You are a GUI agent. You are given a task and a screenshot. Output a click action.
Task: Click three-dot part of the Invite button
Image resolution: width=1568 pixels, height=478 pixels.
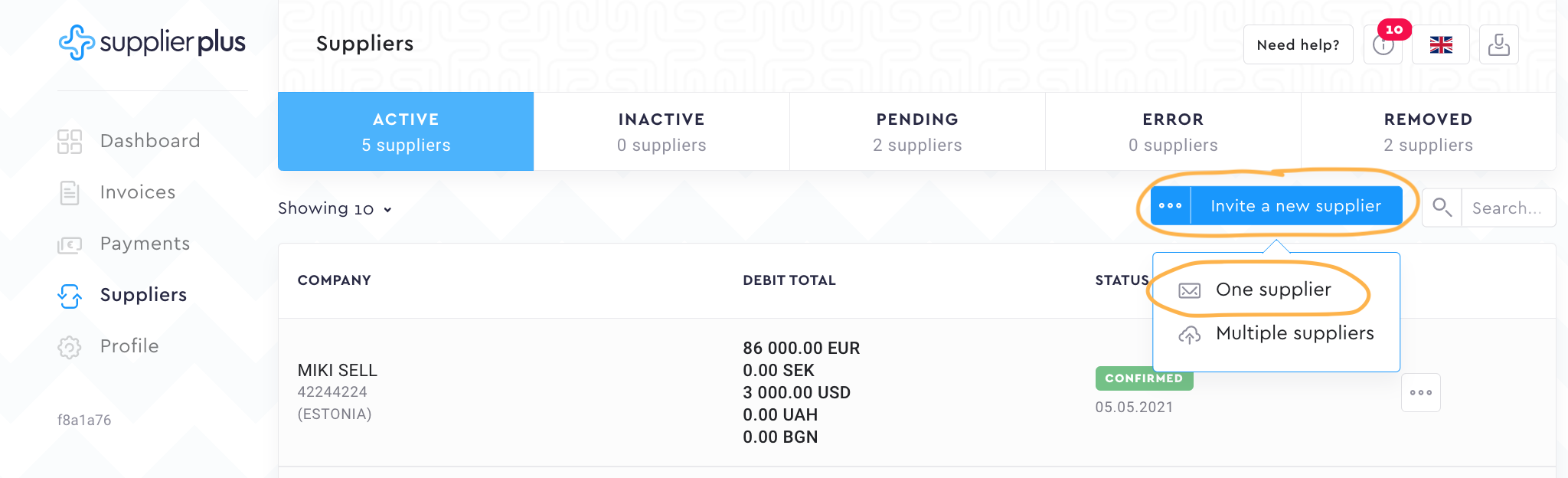click(1171, 206)
